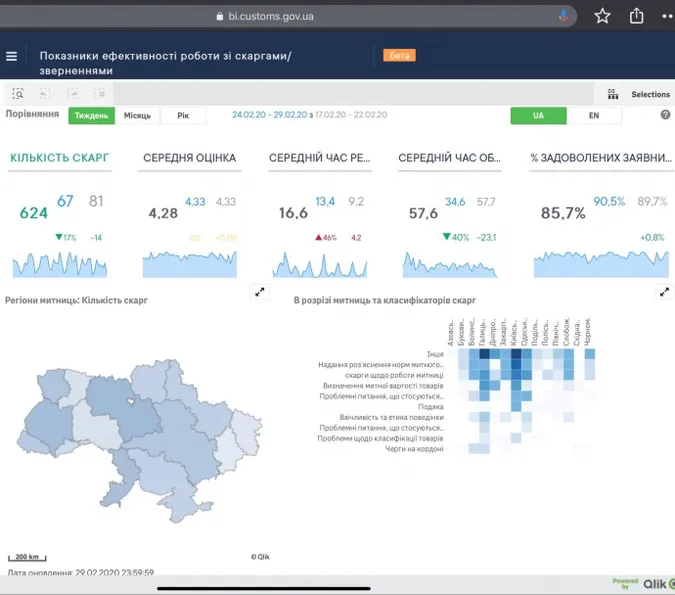675x595 pixels.
Task: Click the step back selection icon
Action: pos(45,94)
